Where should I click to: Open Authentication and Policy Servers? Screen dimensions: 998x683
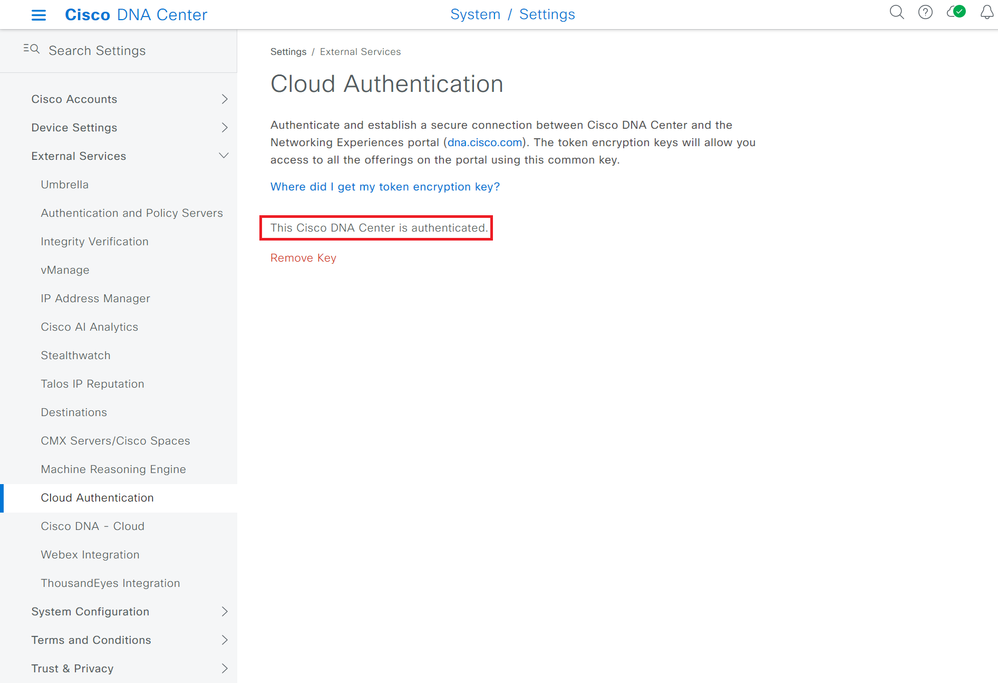[x=132, y=213]
